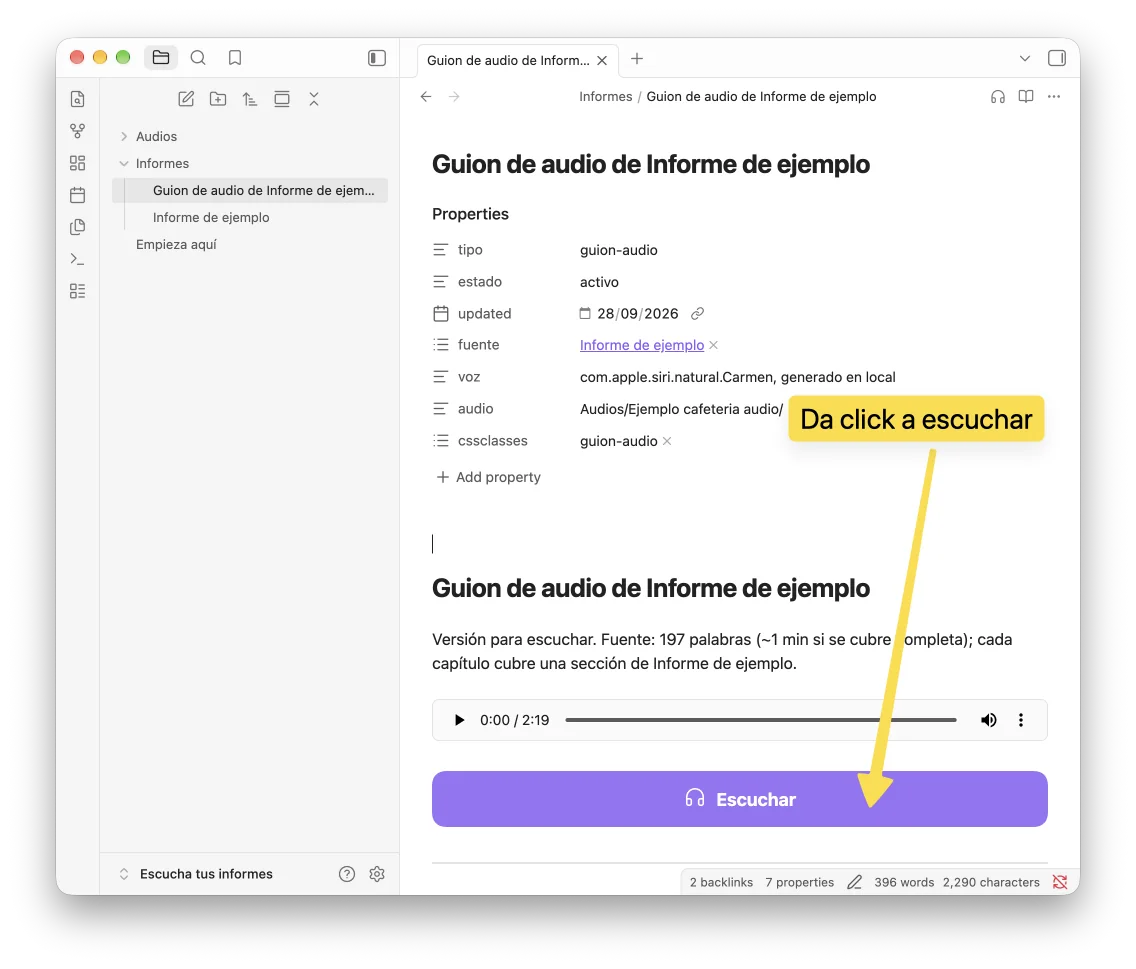This screenshot has height=969, width=1136.
Task: Click the Escuchar button
Action: 740,799
